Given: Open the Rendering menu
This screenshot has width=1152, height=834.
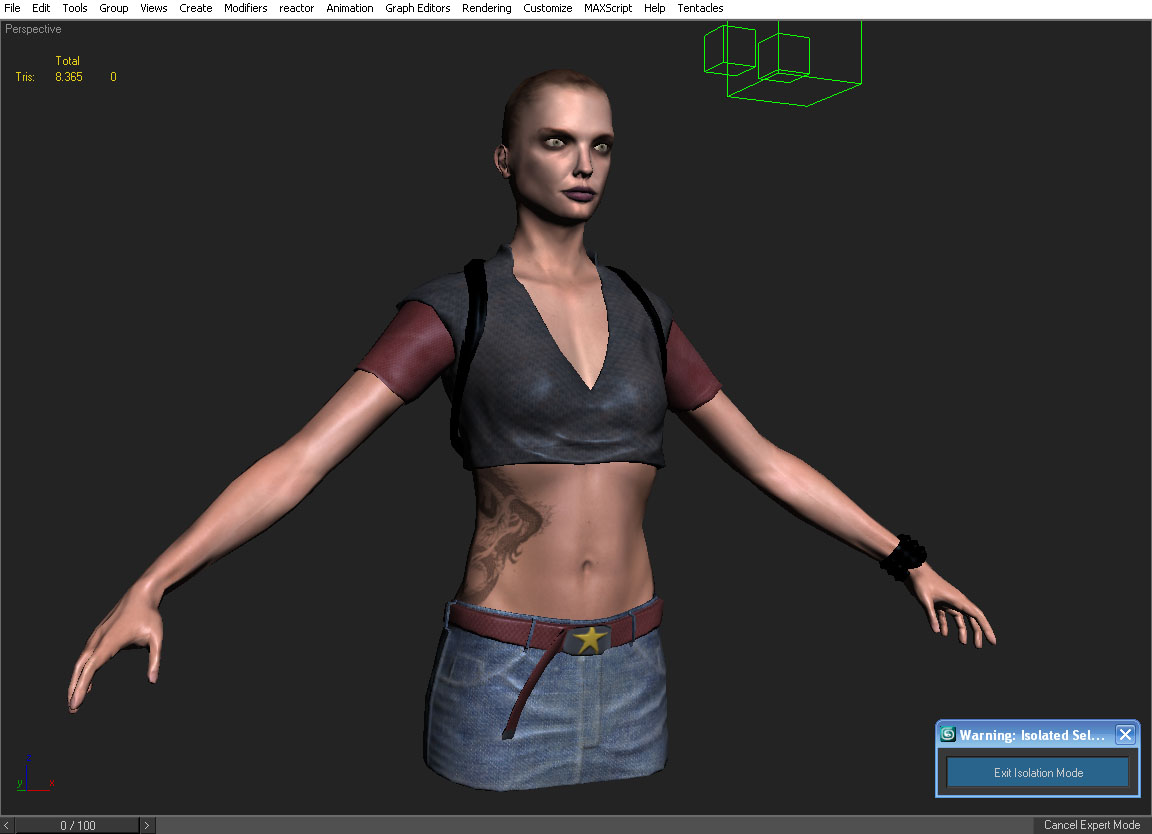Looking at the screenshot, I should click(486, 8).
